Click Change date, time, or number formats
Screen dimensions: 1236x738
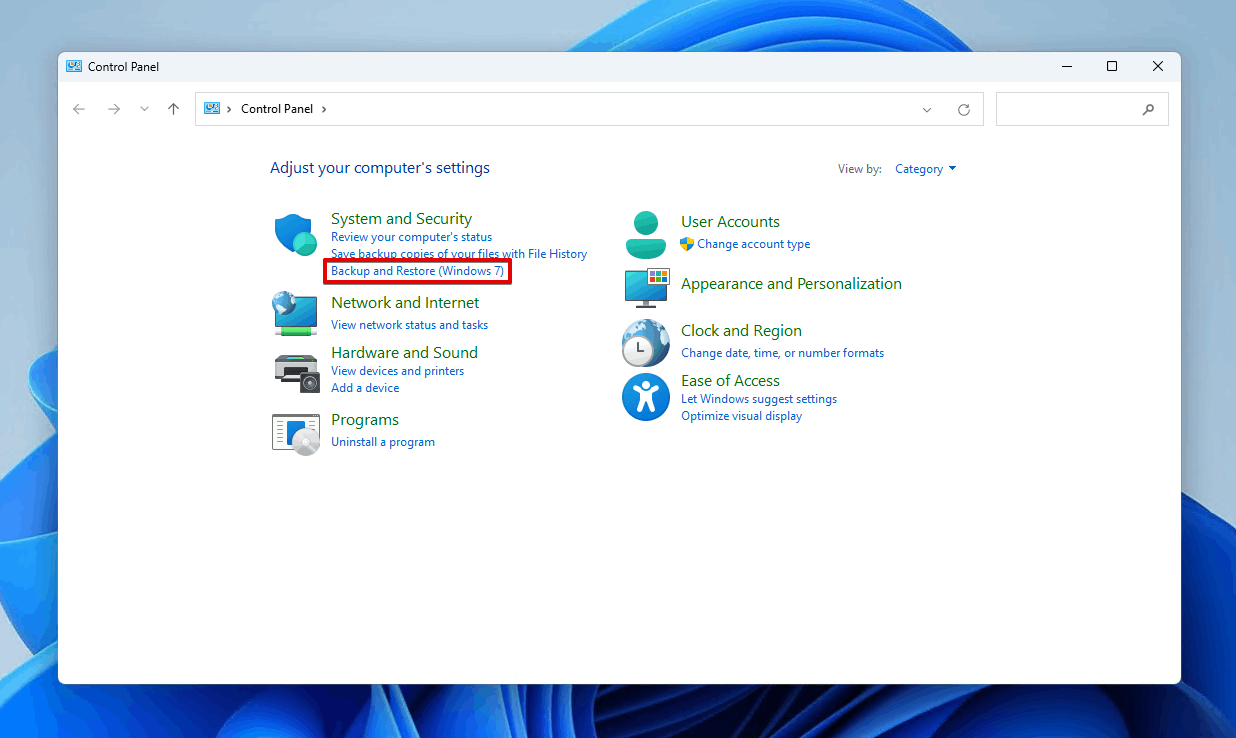click(x=782, y=353)
